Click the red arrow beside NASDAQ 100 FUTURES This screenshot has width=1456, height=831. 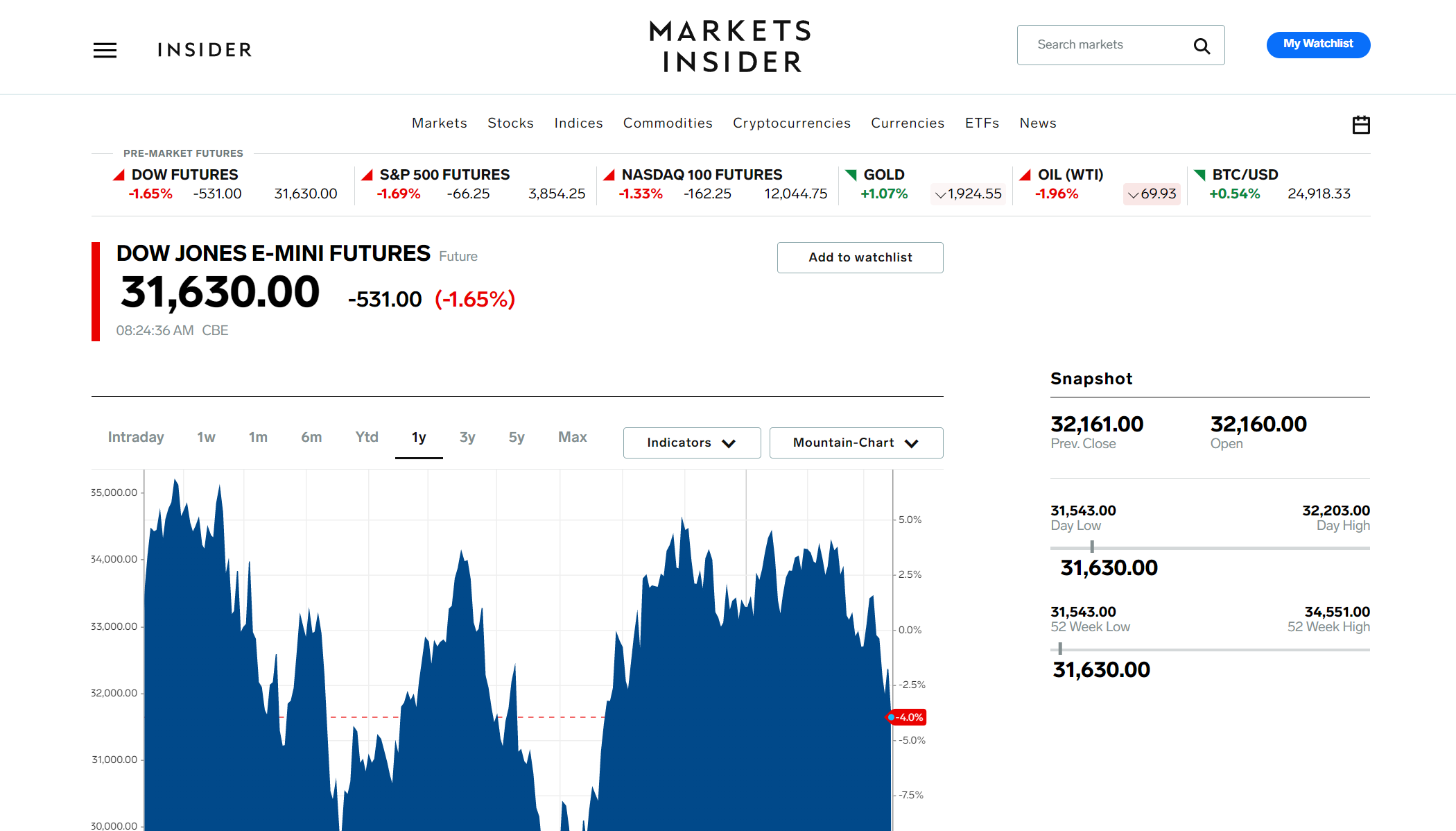(x=609, y=175)
